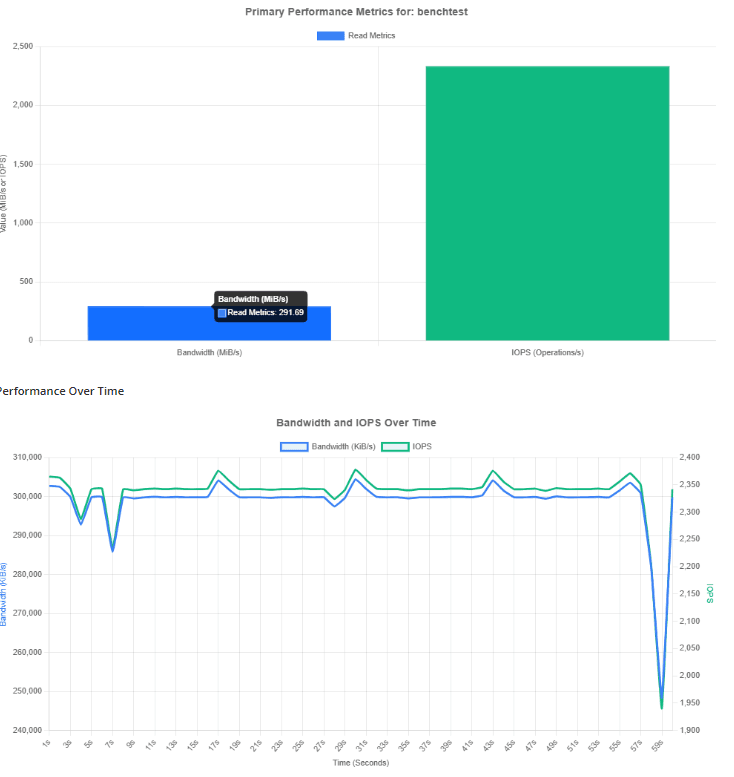Click the 2,500 label on the bar chart y-axis

click(22, 47)
